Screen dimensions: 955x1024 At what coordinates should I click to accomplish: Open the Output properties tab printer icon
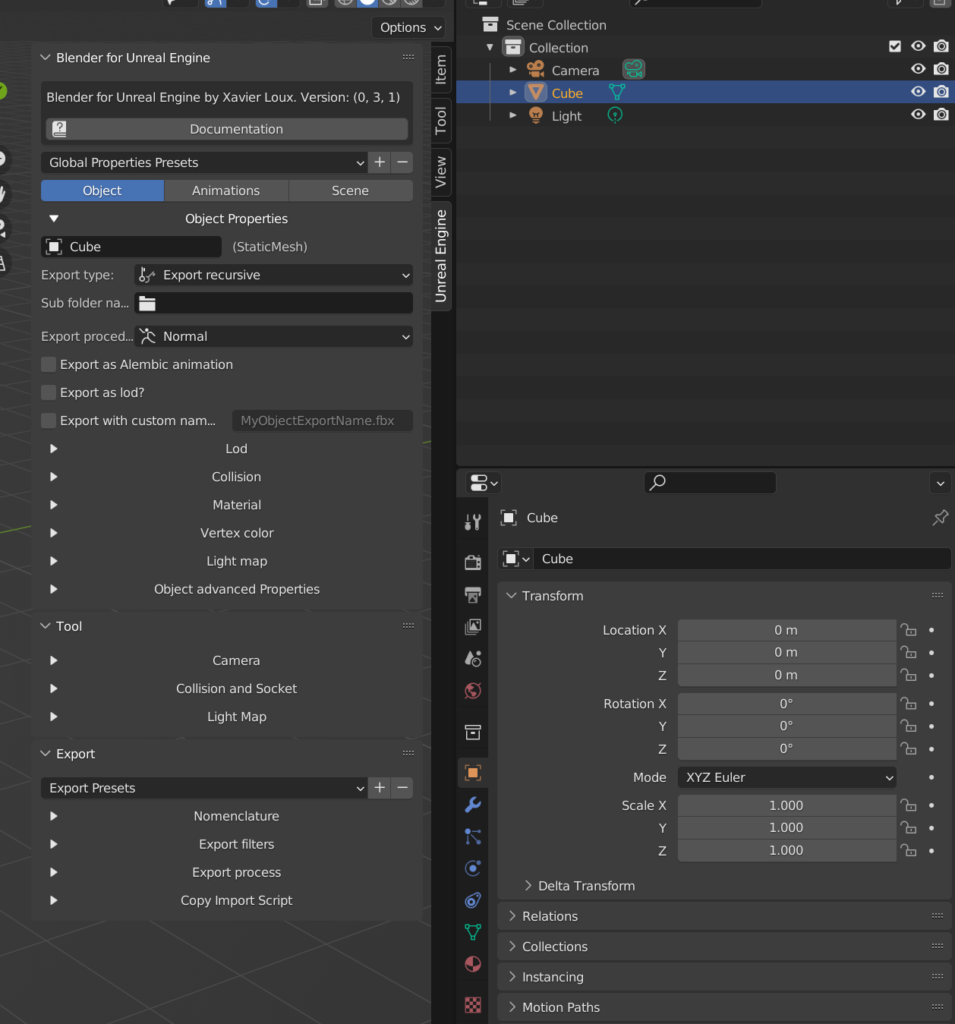click(x=473, y=594)
